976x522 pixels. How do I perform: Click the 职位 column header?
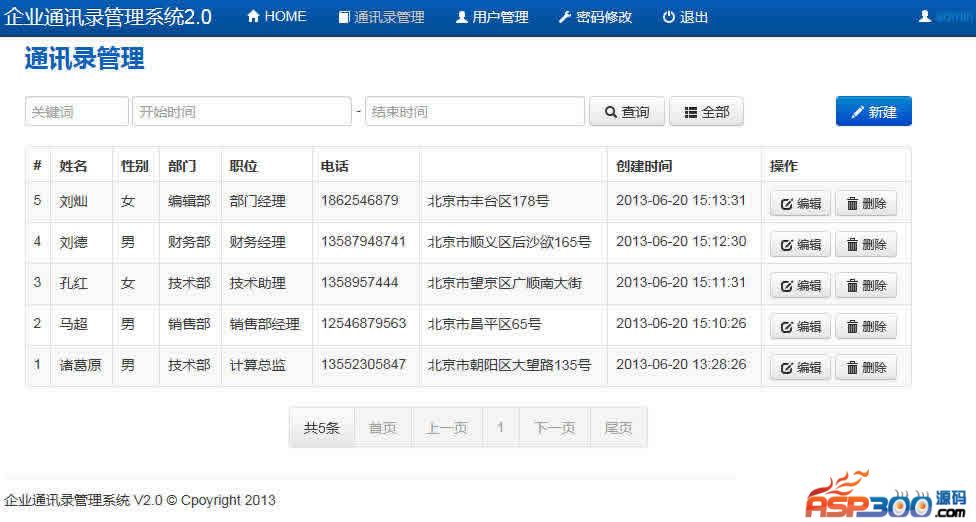pyautogui.click(x=243, y=166)
